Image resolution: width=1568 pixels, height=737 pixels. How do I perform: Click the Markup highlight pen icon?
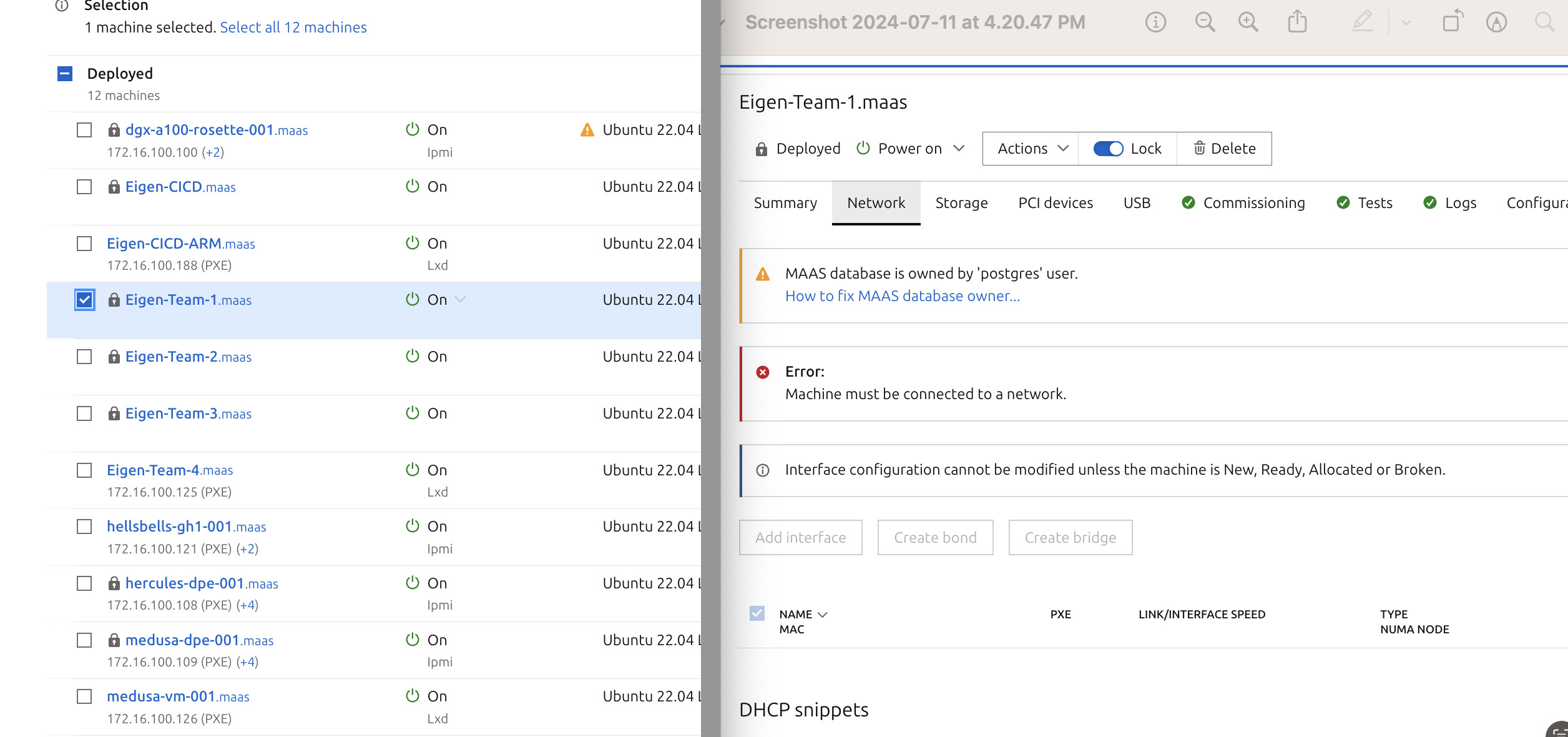[1363, 21]
